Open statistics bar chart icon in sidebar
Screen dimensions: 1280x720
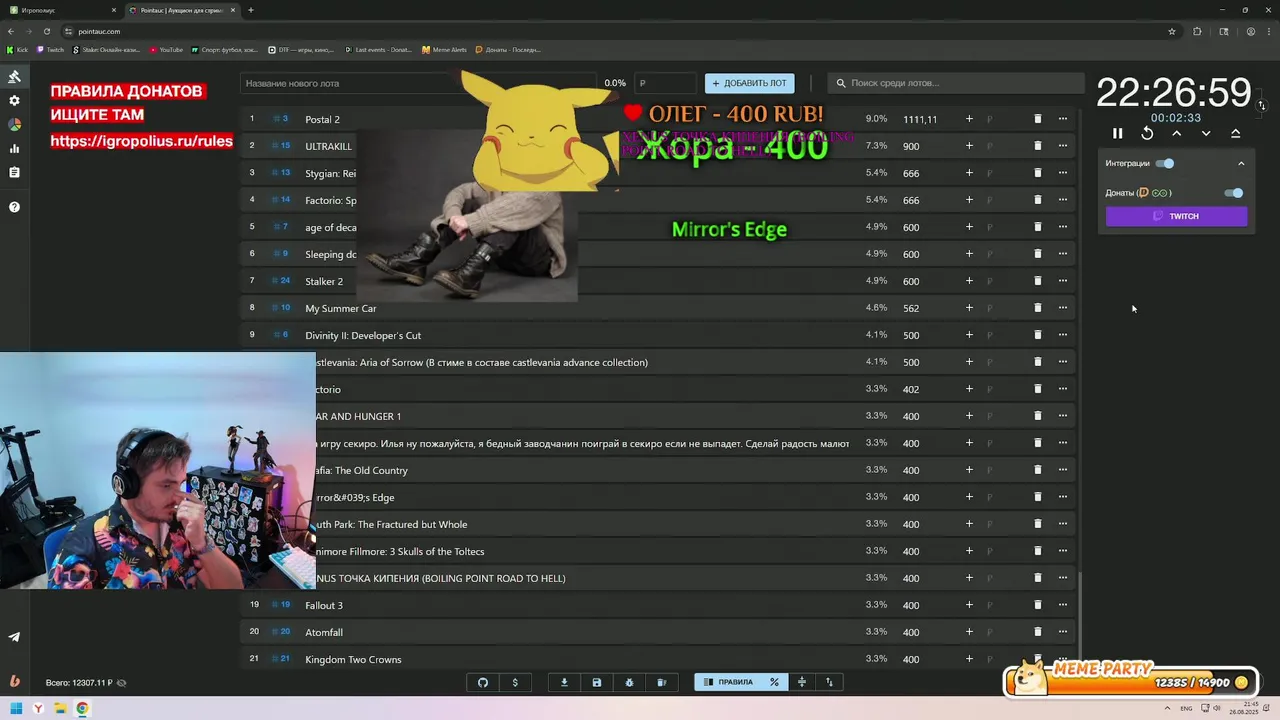(14, 149)
